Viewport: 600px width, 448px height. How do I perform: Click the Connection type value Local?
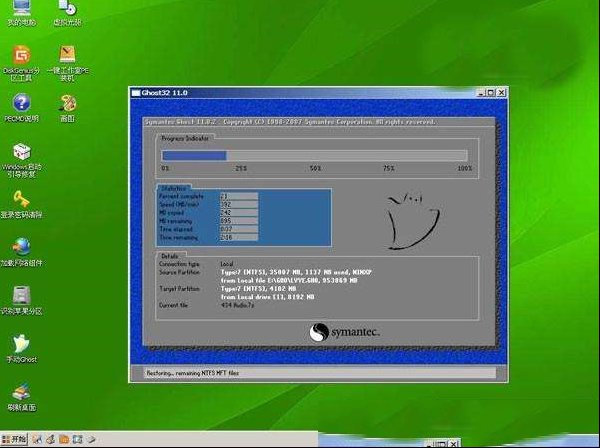[x=227, y=264]
